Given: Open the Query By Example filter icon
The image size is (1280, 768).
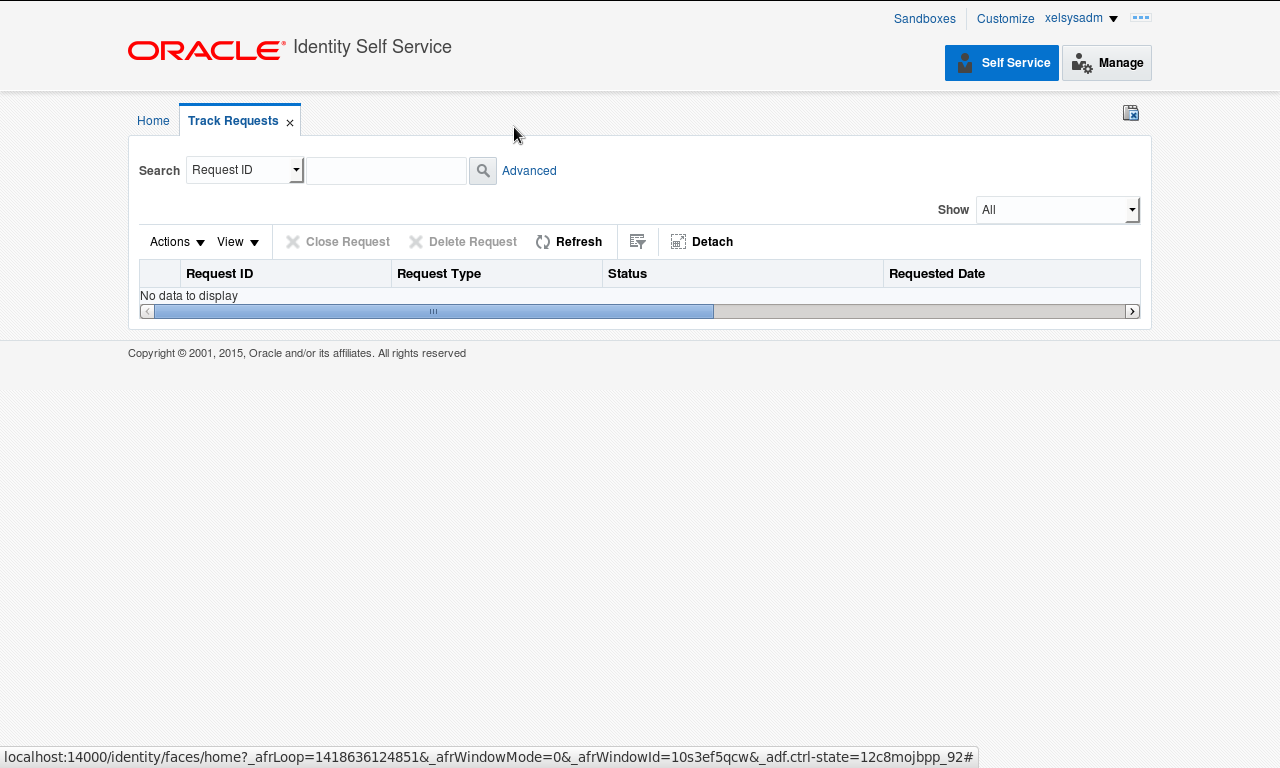Looking at the screenshot, I should [x=637, y=241].
